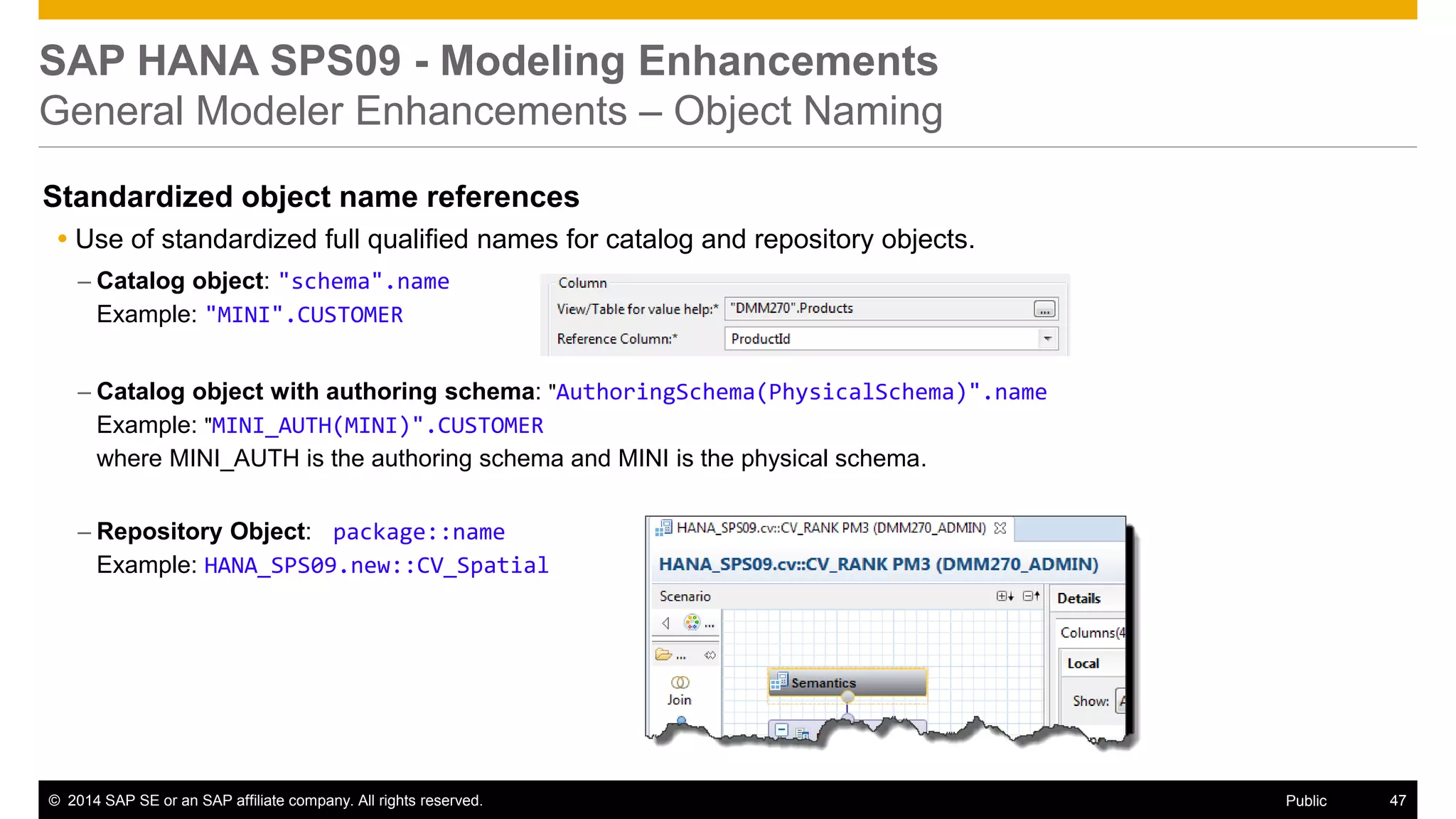Select the Semantics node in the scenario
This screenshot has width=1456, height=819.
click(847, 682)
